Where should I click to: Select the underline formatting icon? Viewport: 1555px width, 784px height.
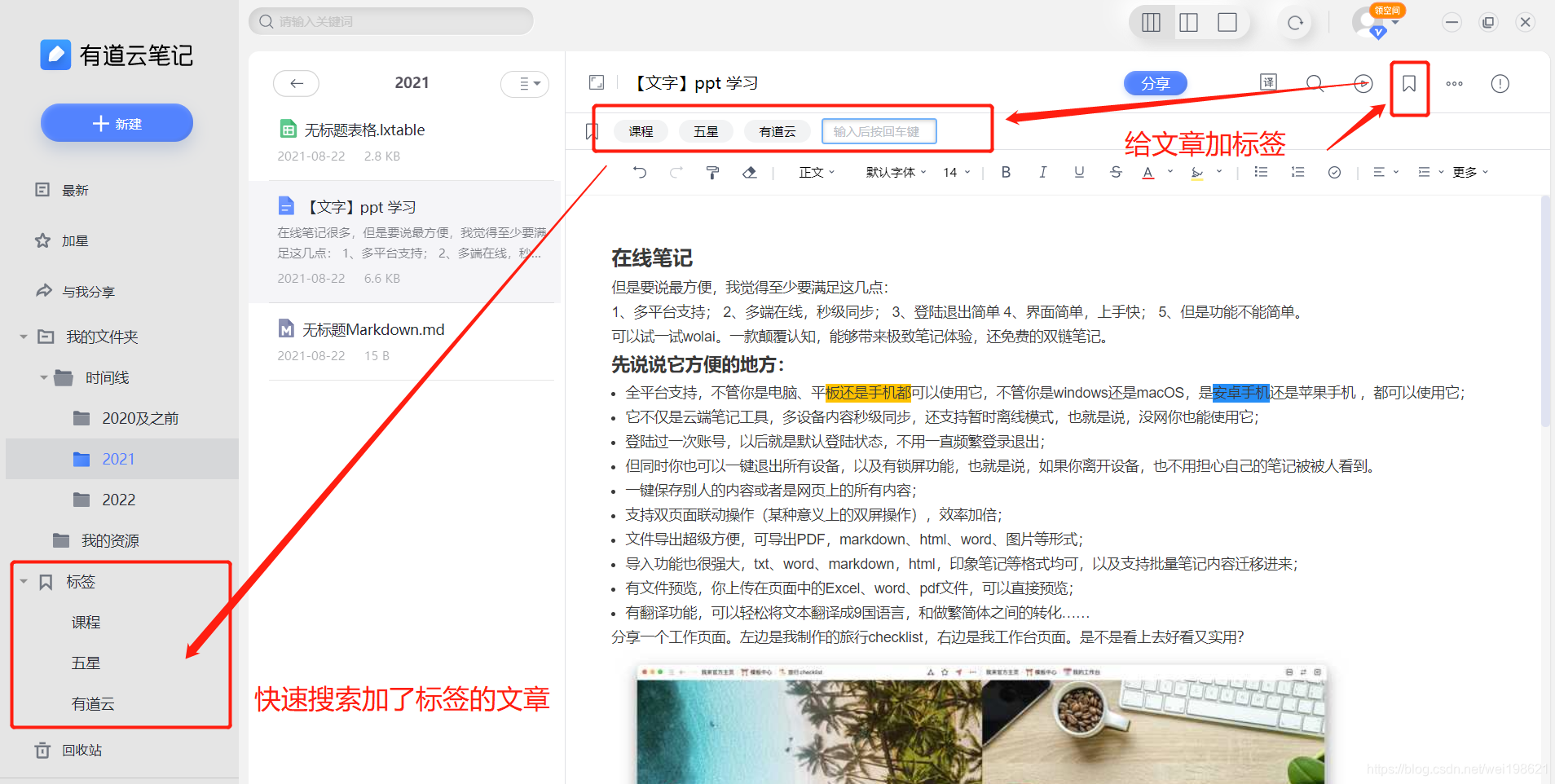pyautogui.click(x=1078, y=172)
